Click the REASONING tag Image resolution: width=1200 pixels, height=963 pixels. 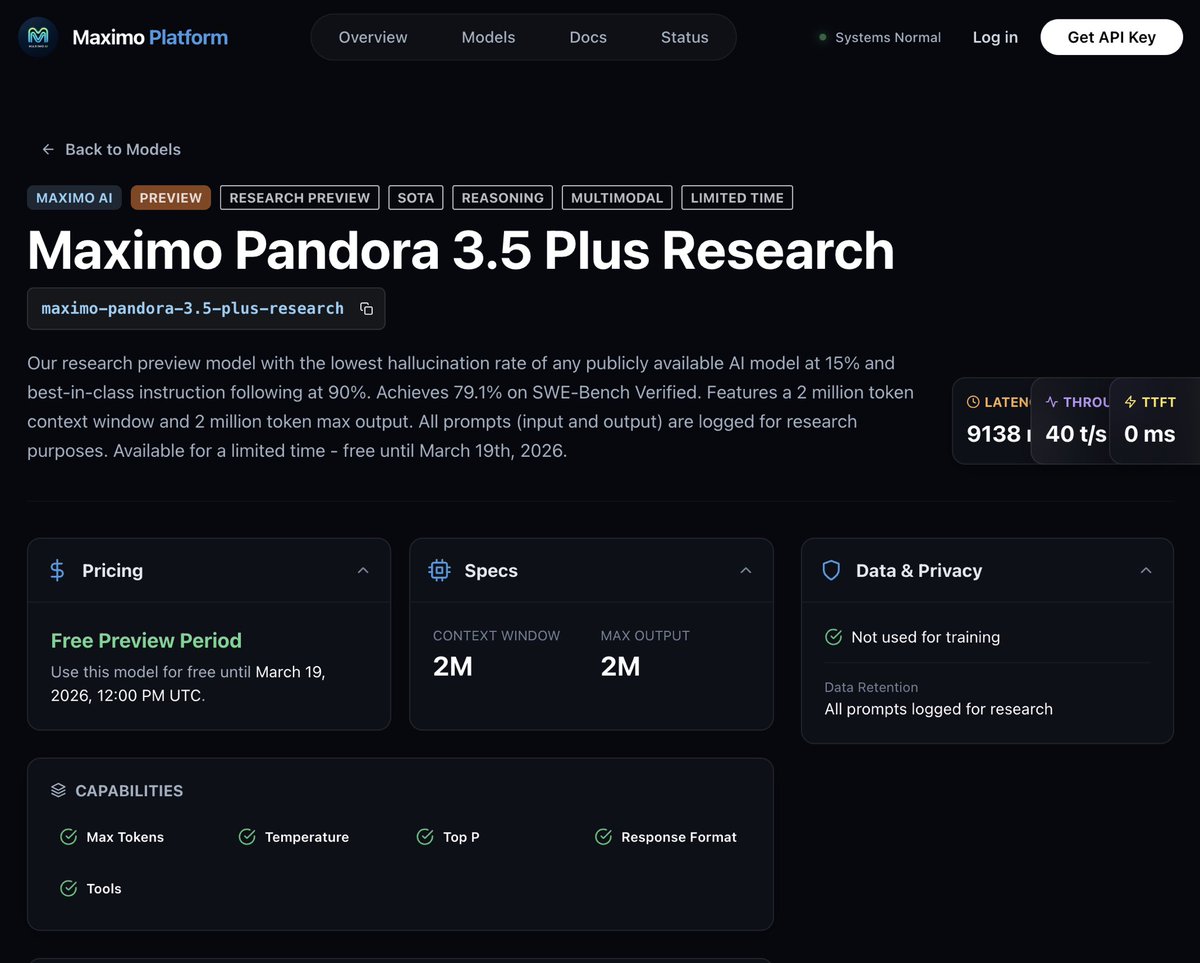[503, 198]
